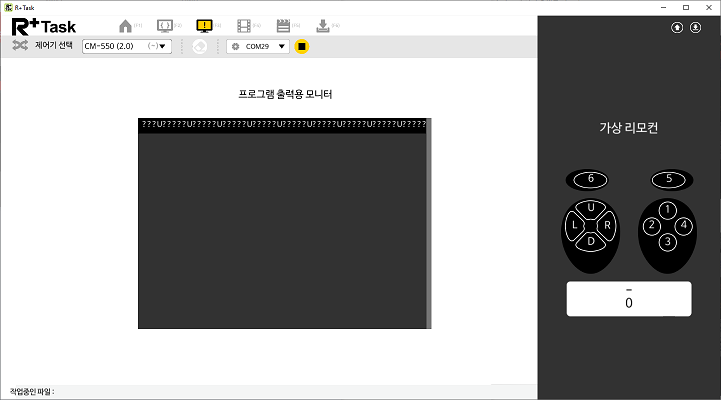Viewport: 721px width, 400px height.
Task: Open the COM29 port dropdown
Action: pyautogui.click(x=258, y=46)
